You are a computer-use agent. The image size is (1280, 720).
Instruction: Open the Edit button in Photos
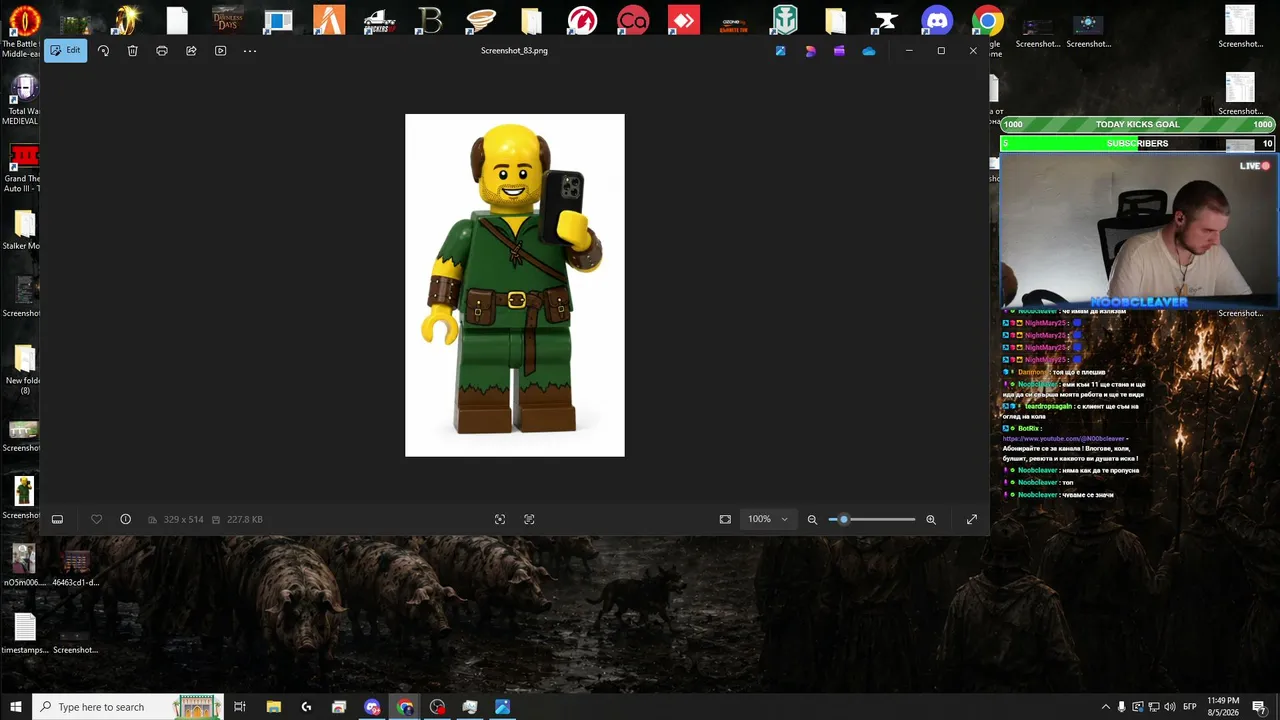[x=65, y=50]
